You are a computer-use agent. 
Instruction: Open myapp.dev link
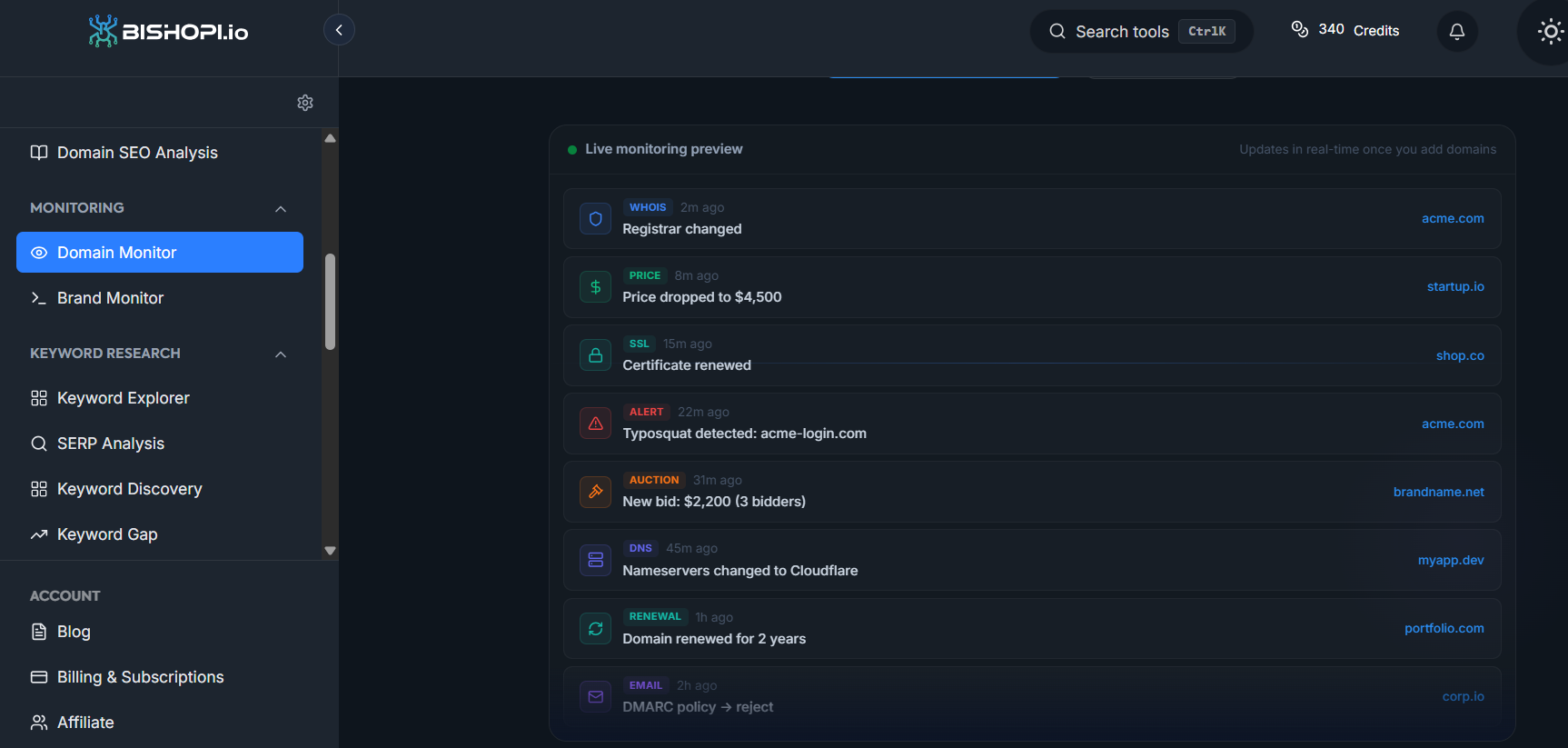[x=1451, y=560]
